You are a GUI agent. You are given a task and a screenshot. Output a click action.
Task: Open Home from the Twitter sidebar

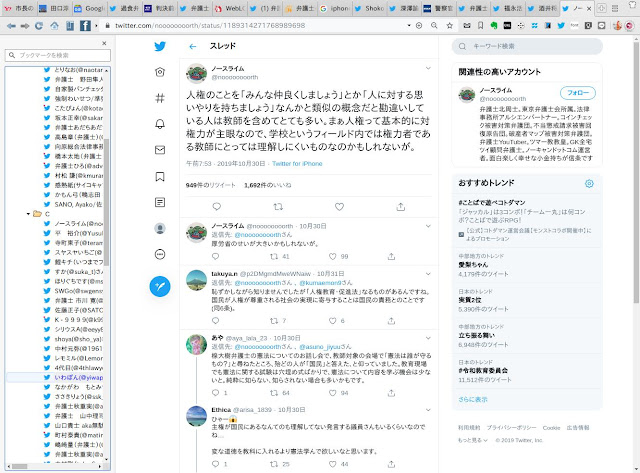tap(160, 72)
